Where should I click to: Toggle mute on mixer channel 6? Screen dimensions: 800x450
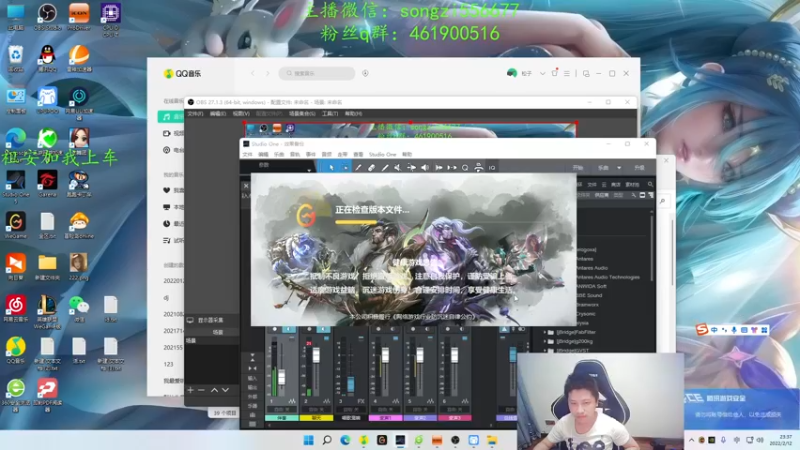tap(448, 330)
